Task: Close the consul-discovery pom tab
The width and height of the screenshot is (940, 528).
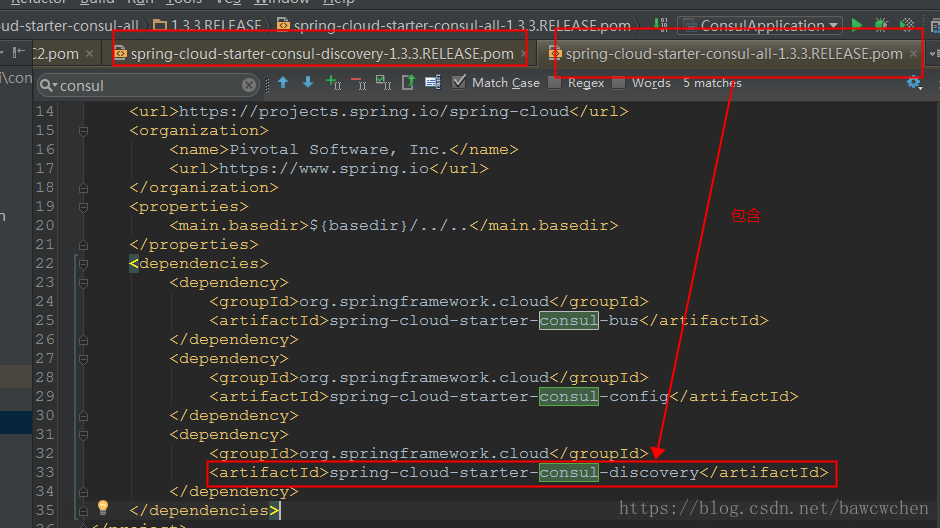Action: click(524, 54)
